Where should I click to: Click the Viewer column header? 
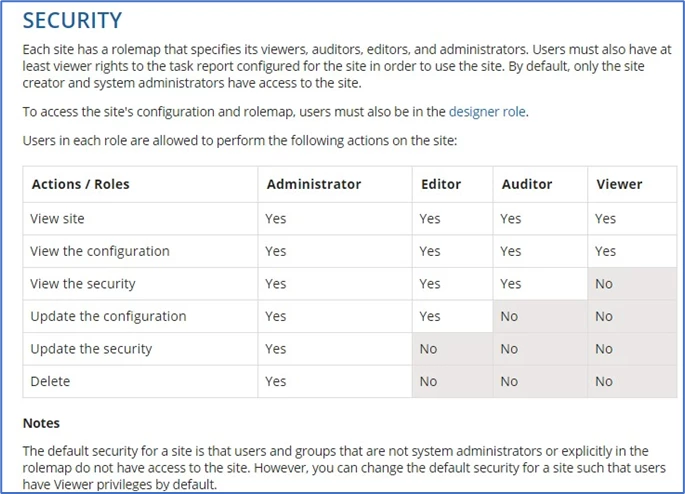[x=619, y=184]
